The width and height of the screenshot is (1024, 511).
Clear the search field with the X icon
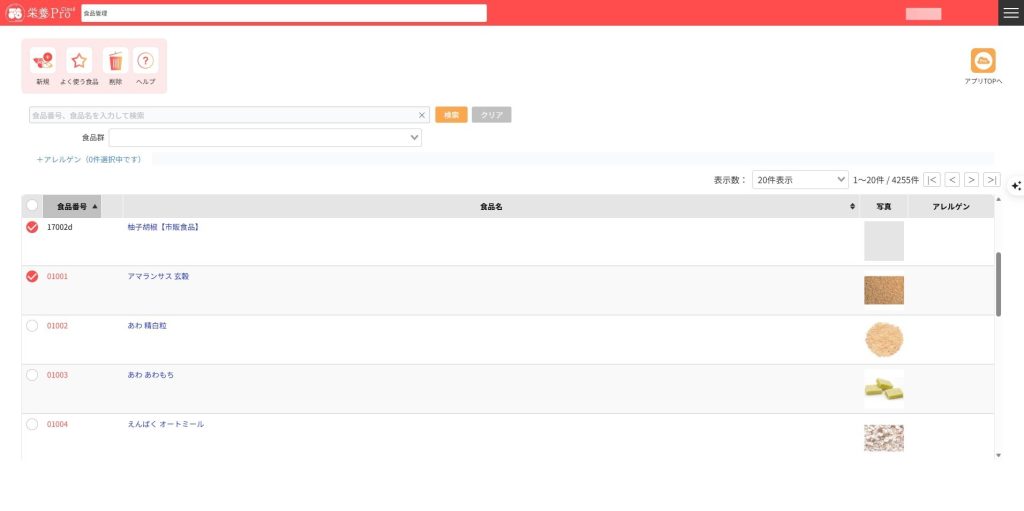(x=422, y=115)
